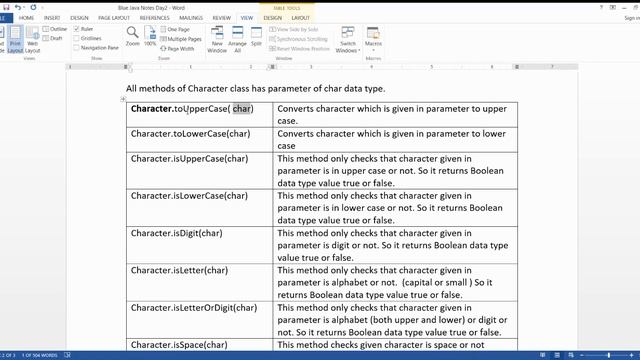Switch to Web Layout view

pos(32,39)
